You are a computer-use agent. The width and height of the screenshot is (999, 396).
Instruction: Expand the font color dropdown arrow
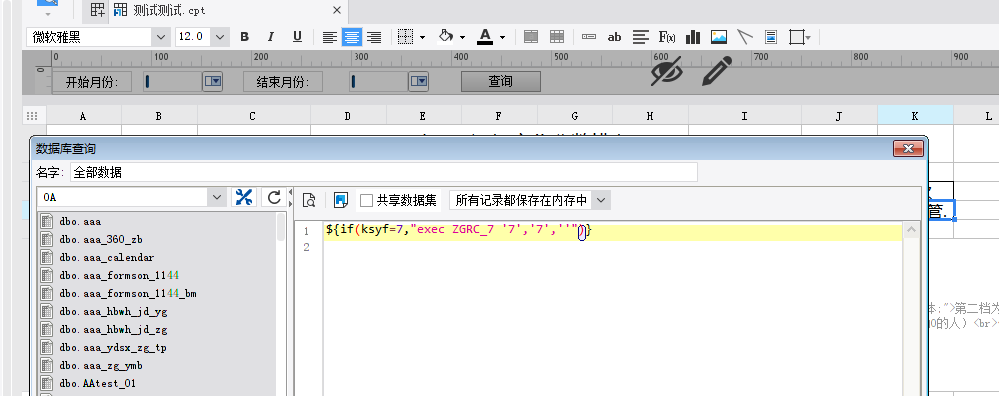click(x=502, y=38)
